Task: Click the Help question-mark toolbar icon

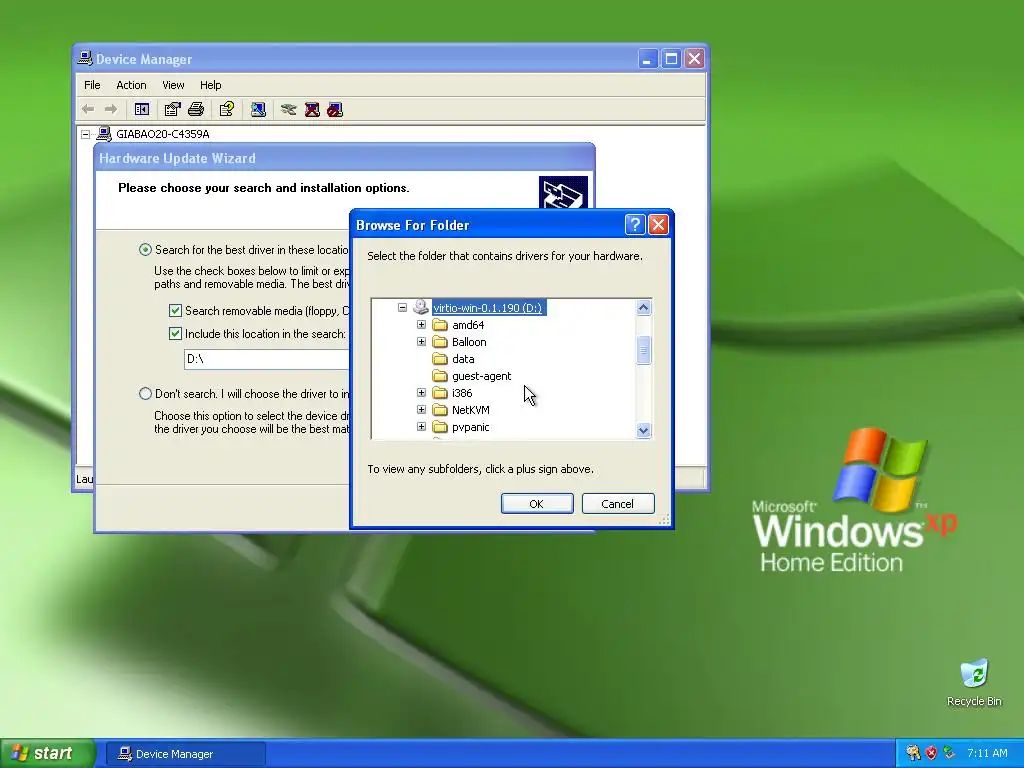Action: point(227,110)
